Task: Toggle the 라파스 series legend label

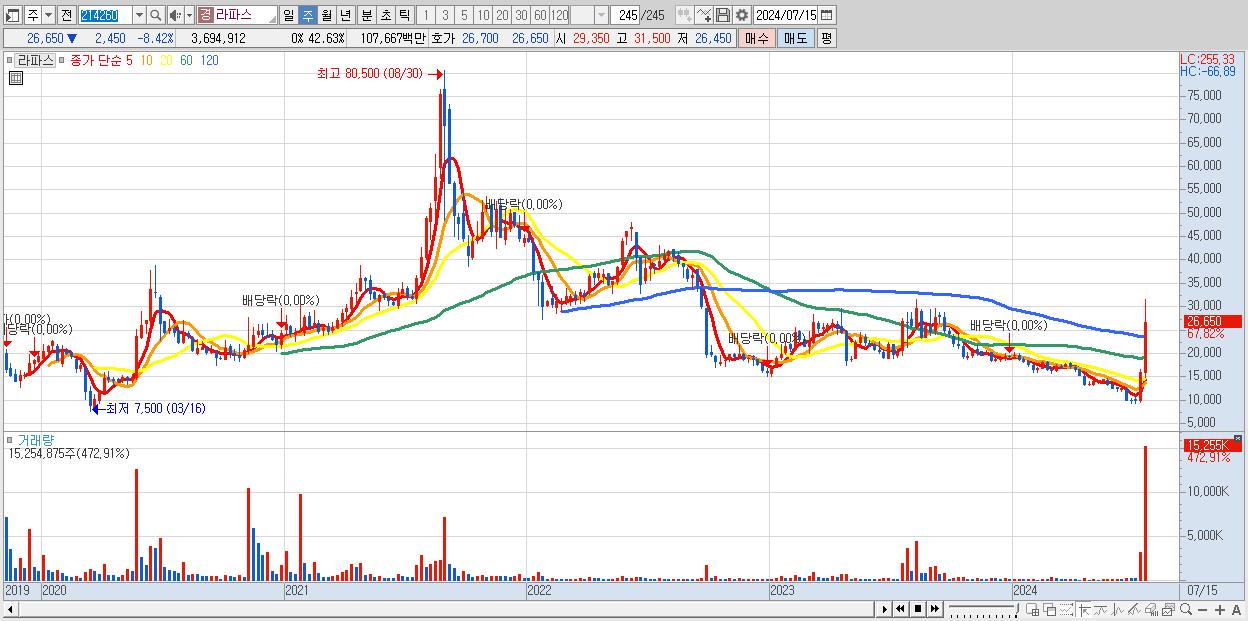Action: (x=35, y=60)
